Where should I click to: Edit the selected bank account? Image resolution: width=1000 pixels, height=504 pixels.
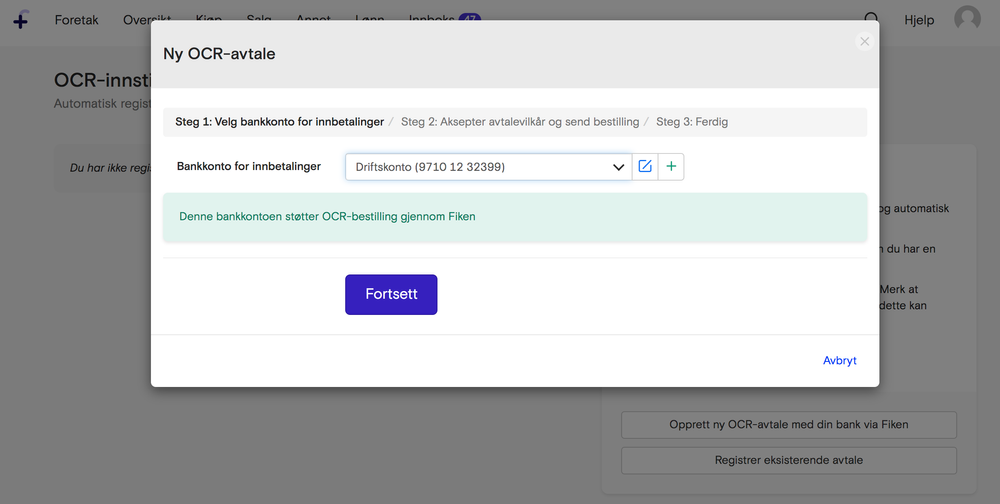click(x=645, y=167)
